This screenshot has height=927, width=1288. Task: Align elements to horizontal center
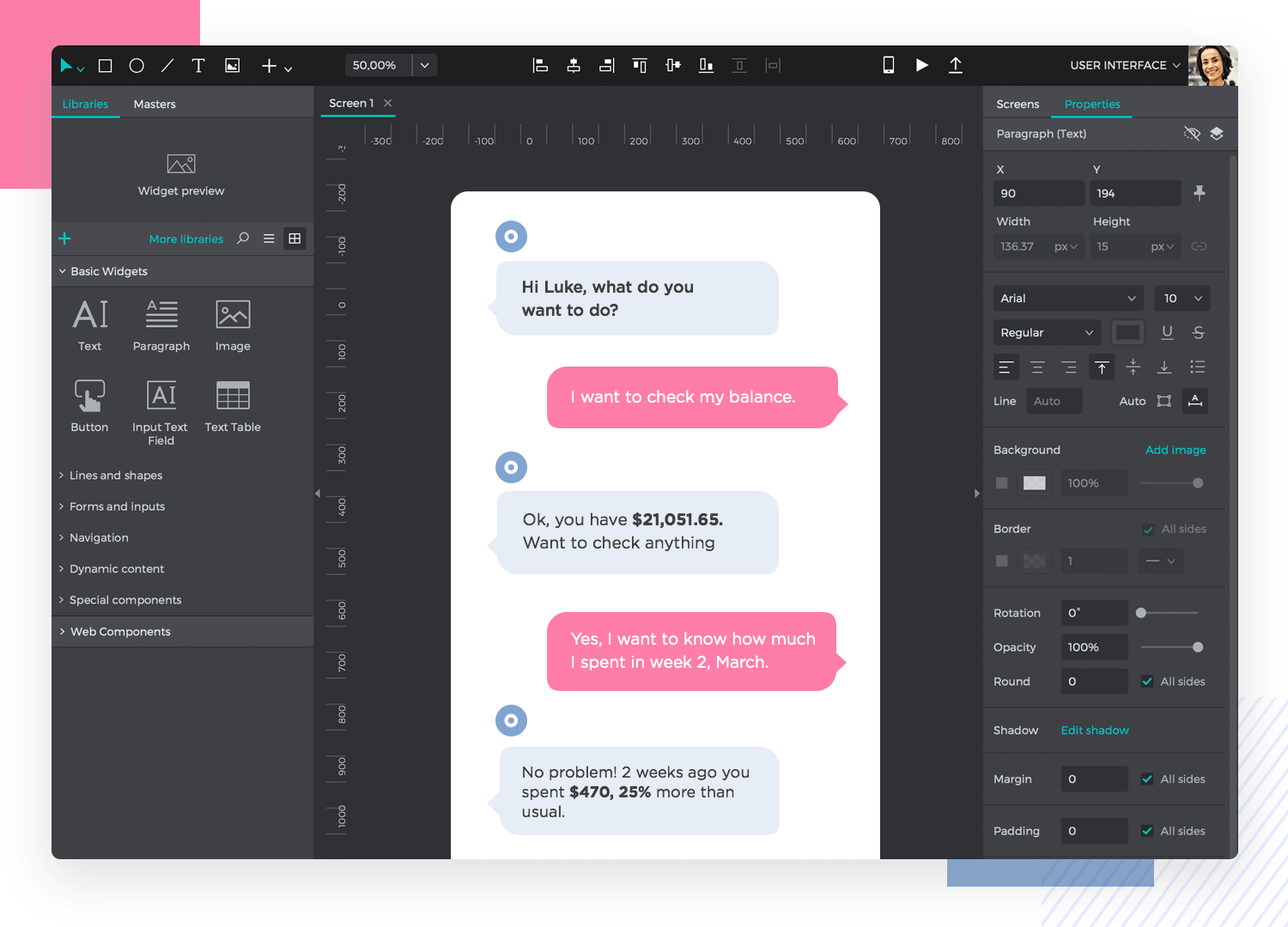pyautogui.click(x=574, y=65)
